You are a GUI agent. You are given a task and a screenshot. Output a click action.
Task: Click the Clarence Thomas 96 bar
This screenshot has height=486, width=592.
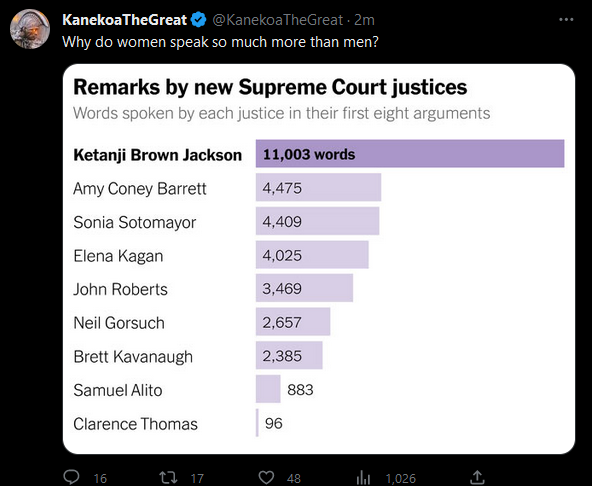[257, 423]
